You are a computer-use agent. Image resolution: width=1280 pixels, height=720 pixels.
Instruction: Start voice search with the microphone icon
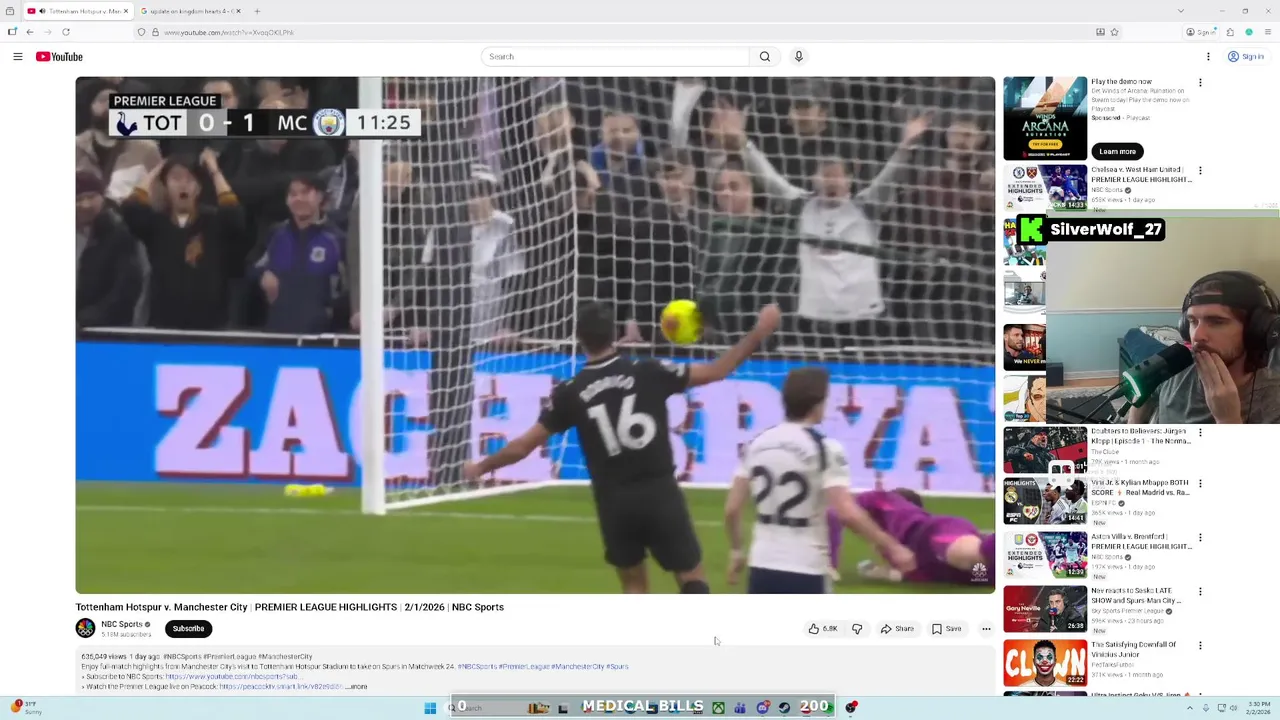pos(798,57)
